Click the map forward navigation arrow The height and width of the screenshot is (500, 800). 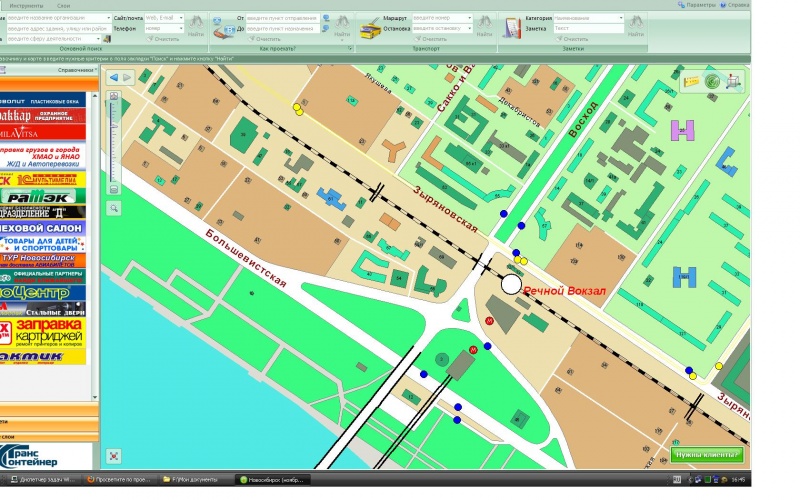click(x=127, y=77)
